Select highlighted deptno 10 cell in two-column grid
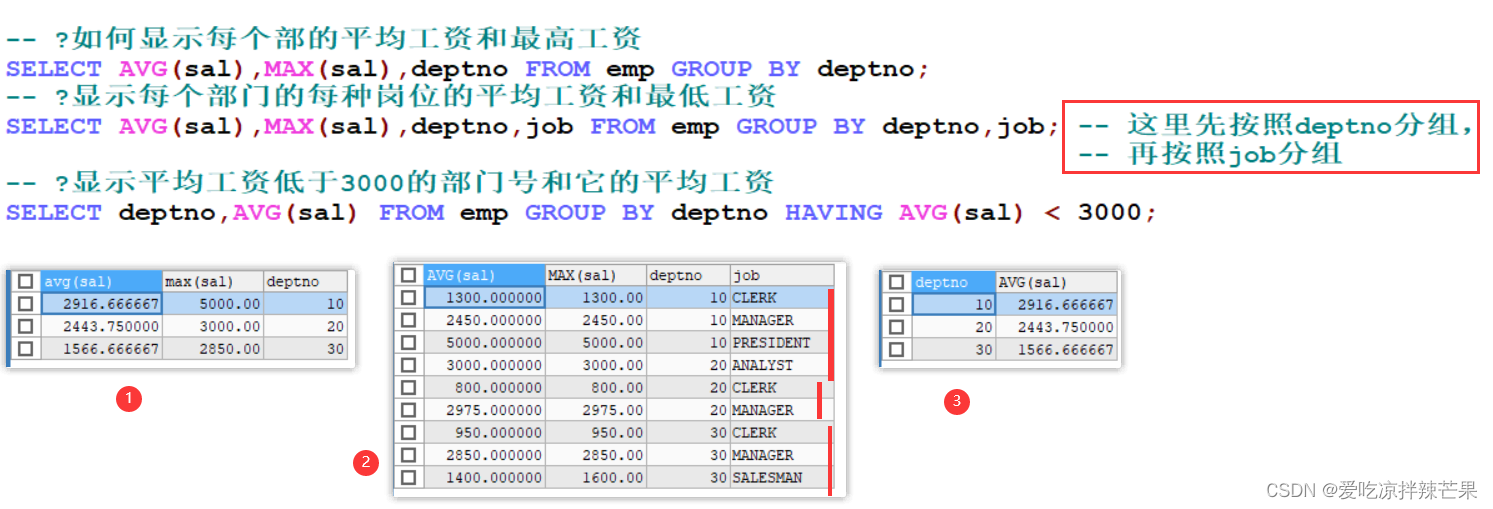 pyautogui.click(x=954, y=304)
